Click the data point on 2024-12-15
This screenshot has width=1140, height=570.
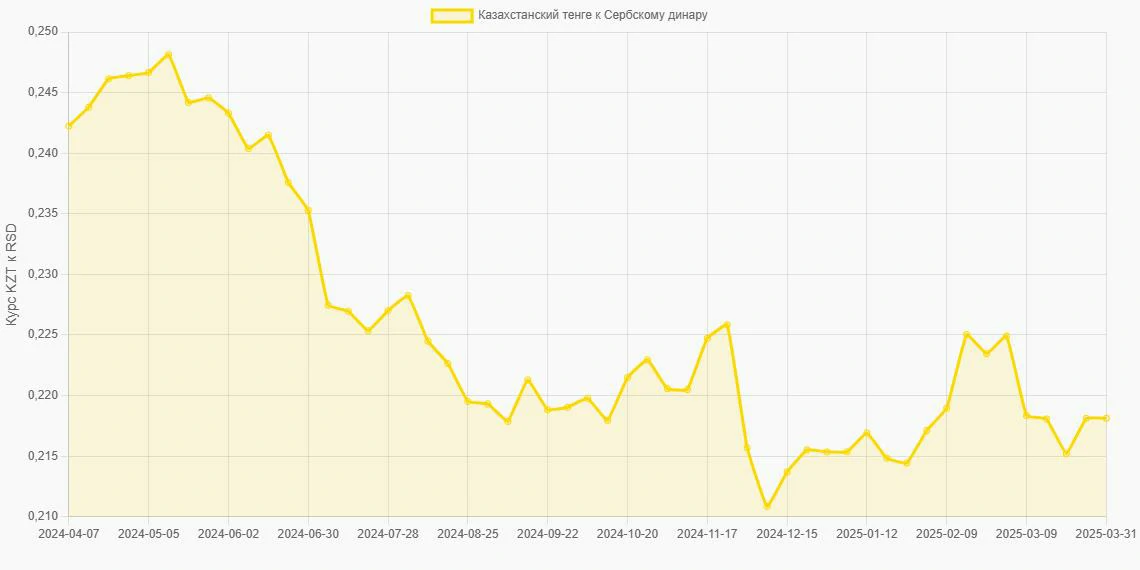click(x=787, y=471)
